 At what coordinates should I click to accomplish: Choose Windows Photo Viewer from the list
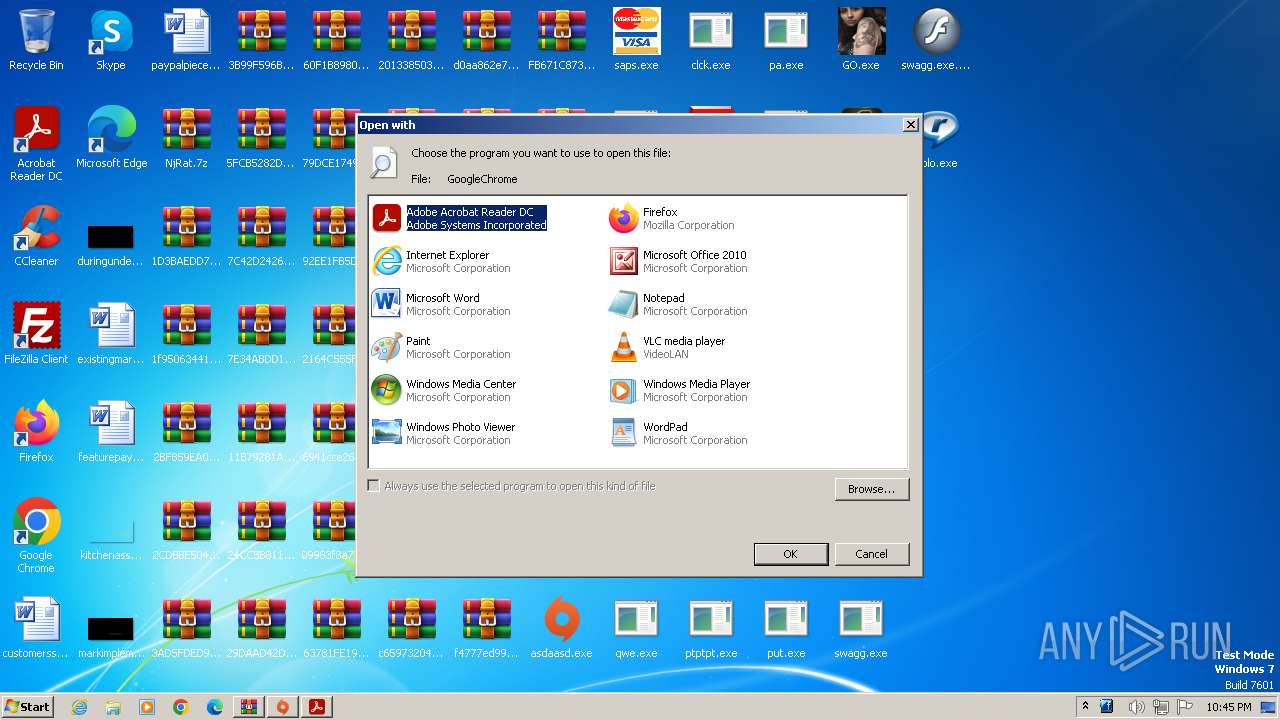(x=444, y=433)
